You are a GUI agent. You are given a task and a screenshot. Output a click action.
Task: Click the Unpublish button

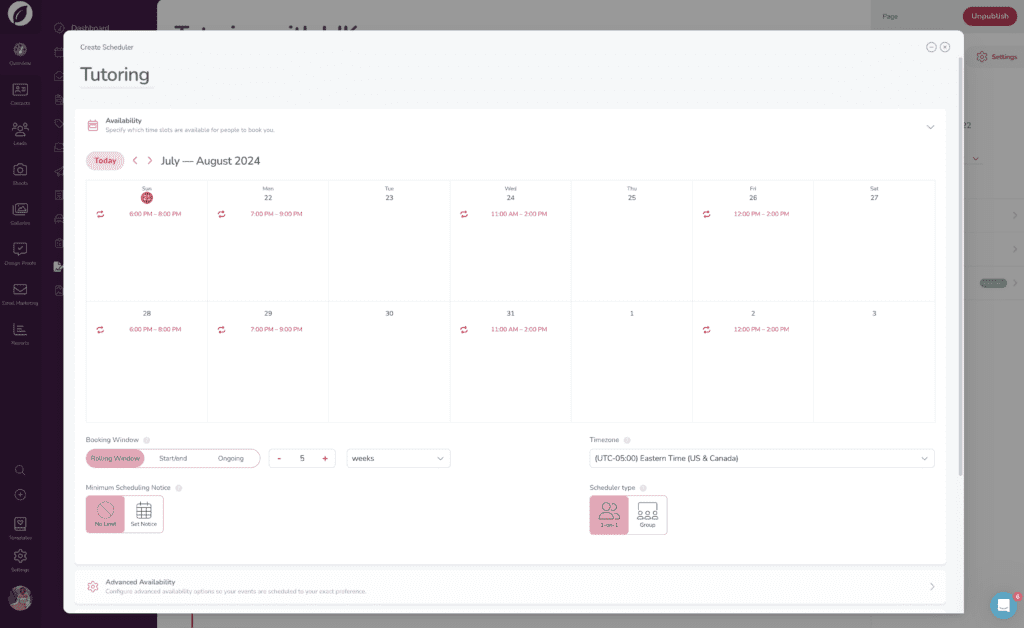(x=989, y=16)
